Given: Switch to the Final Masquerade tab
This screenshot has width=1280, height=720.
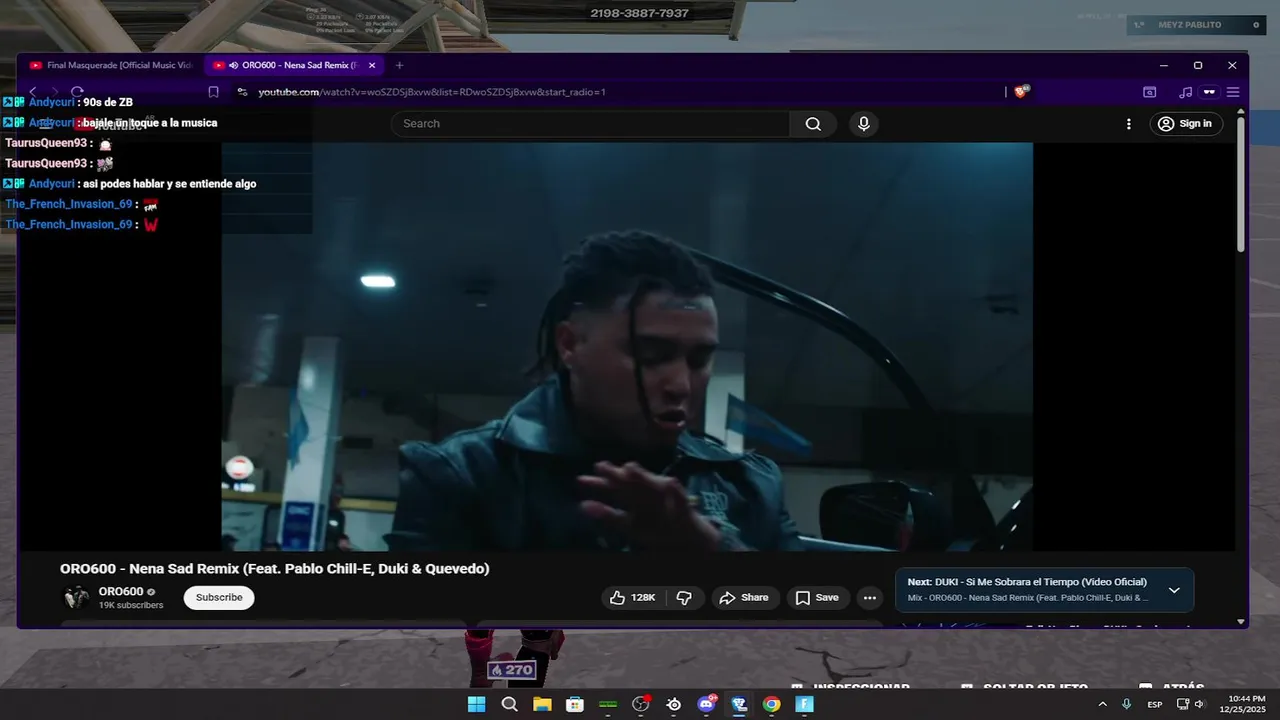Looking at the screenshot, I should (110, 65).
